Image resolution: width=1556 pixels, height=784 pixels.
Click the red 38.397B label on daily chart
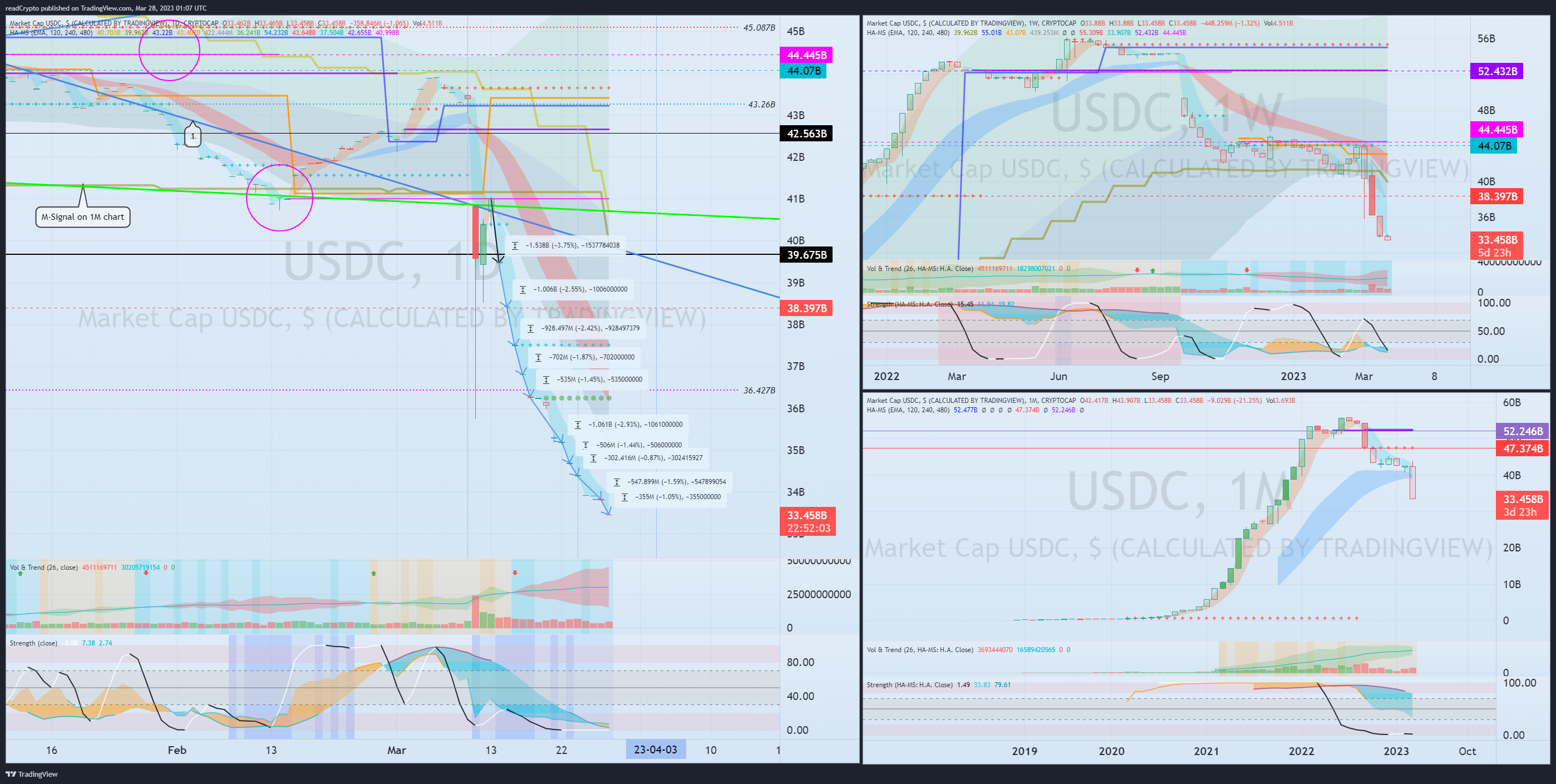[806, 308]
